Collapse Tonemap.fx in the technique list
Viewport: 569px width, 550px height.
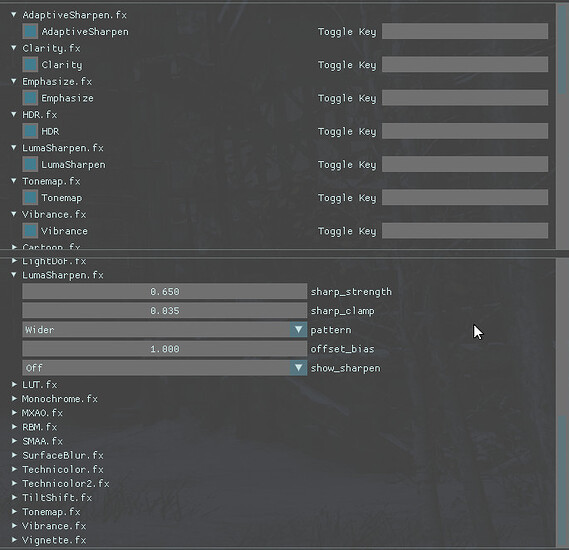click(14, 181)
